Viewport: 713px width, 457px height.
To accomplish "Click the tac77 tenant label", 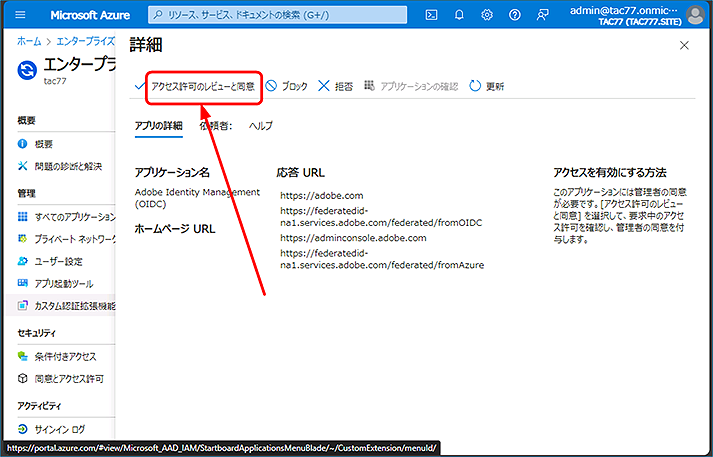I will click(55, 82).
